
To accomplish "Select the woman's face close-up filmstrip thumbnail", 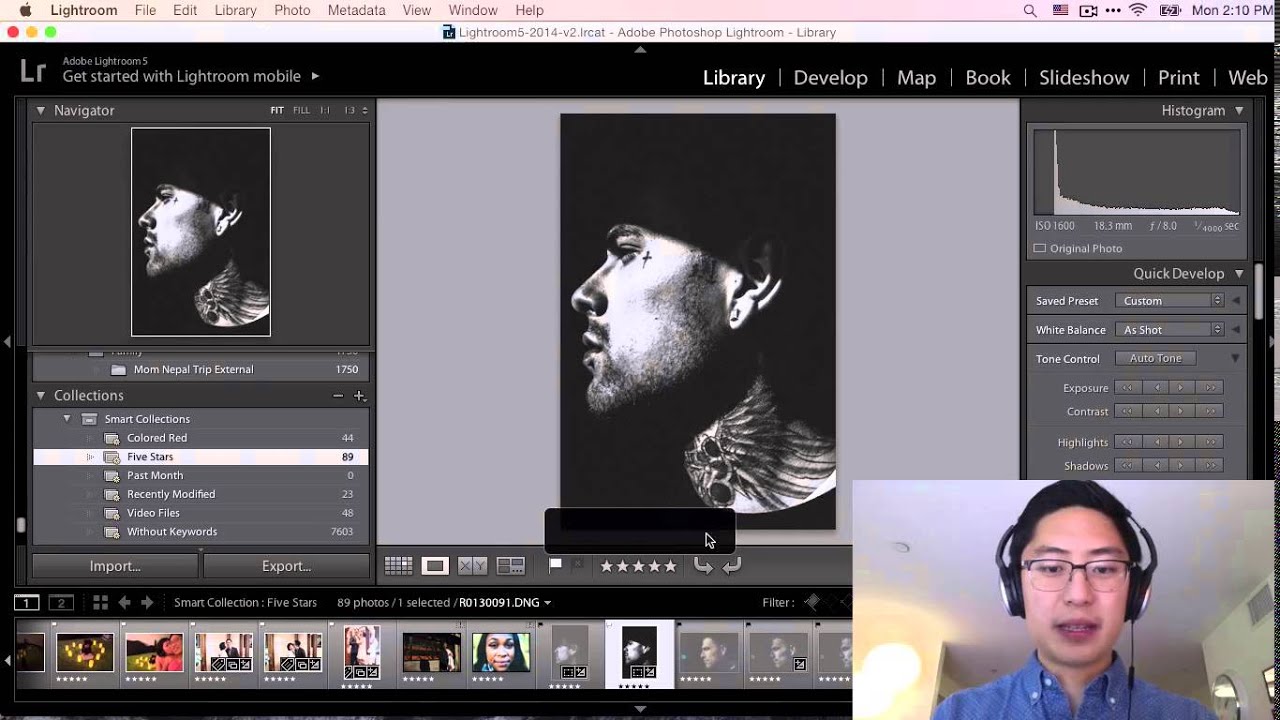I will (501, 653).
